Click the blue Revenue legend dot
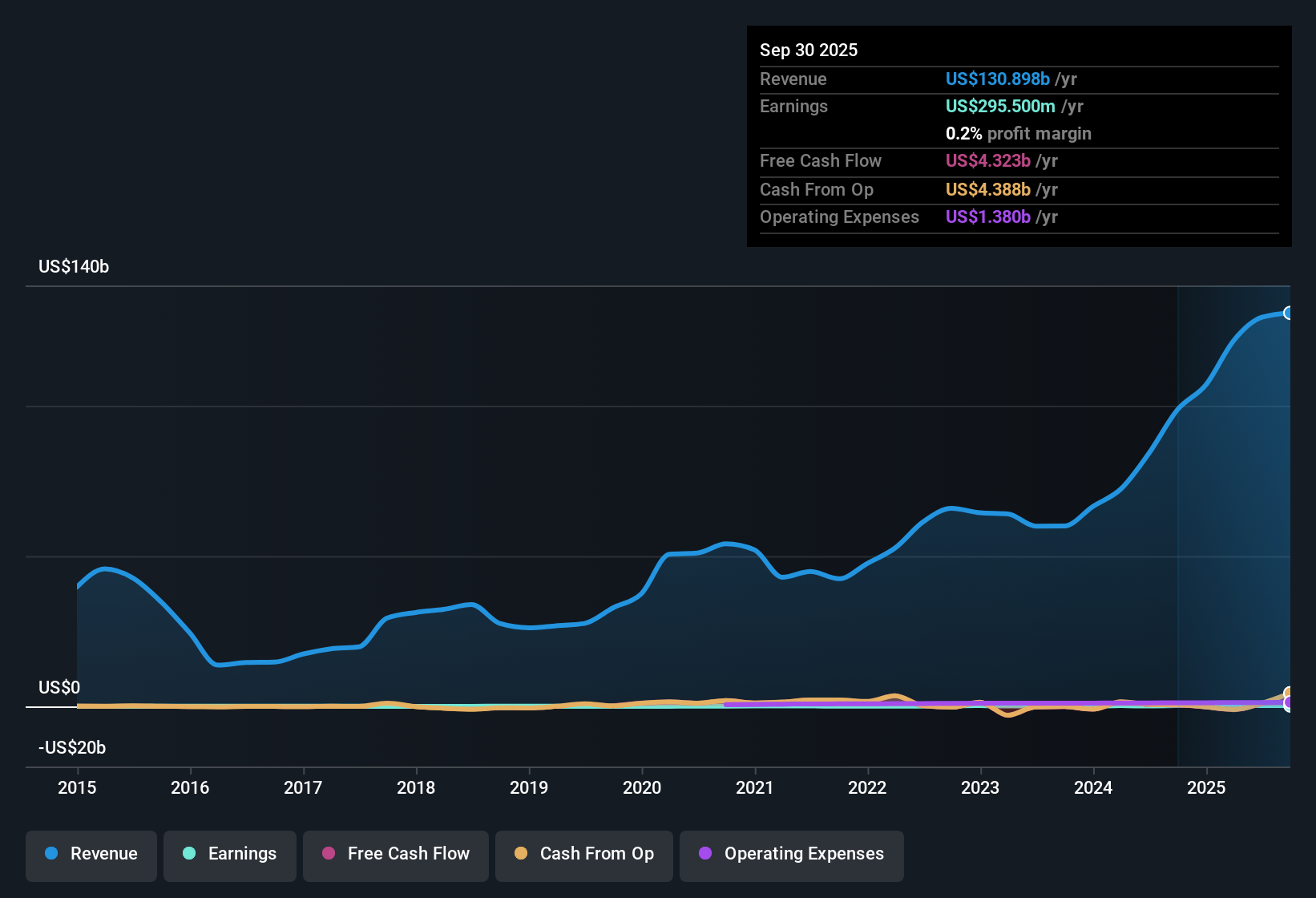Image resolution: width=1316 pixels, height=898 pixels. point(51,854)
